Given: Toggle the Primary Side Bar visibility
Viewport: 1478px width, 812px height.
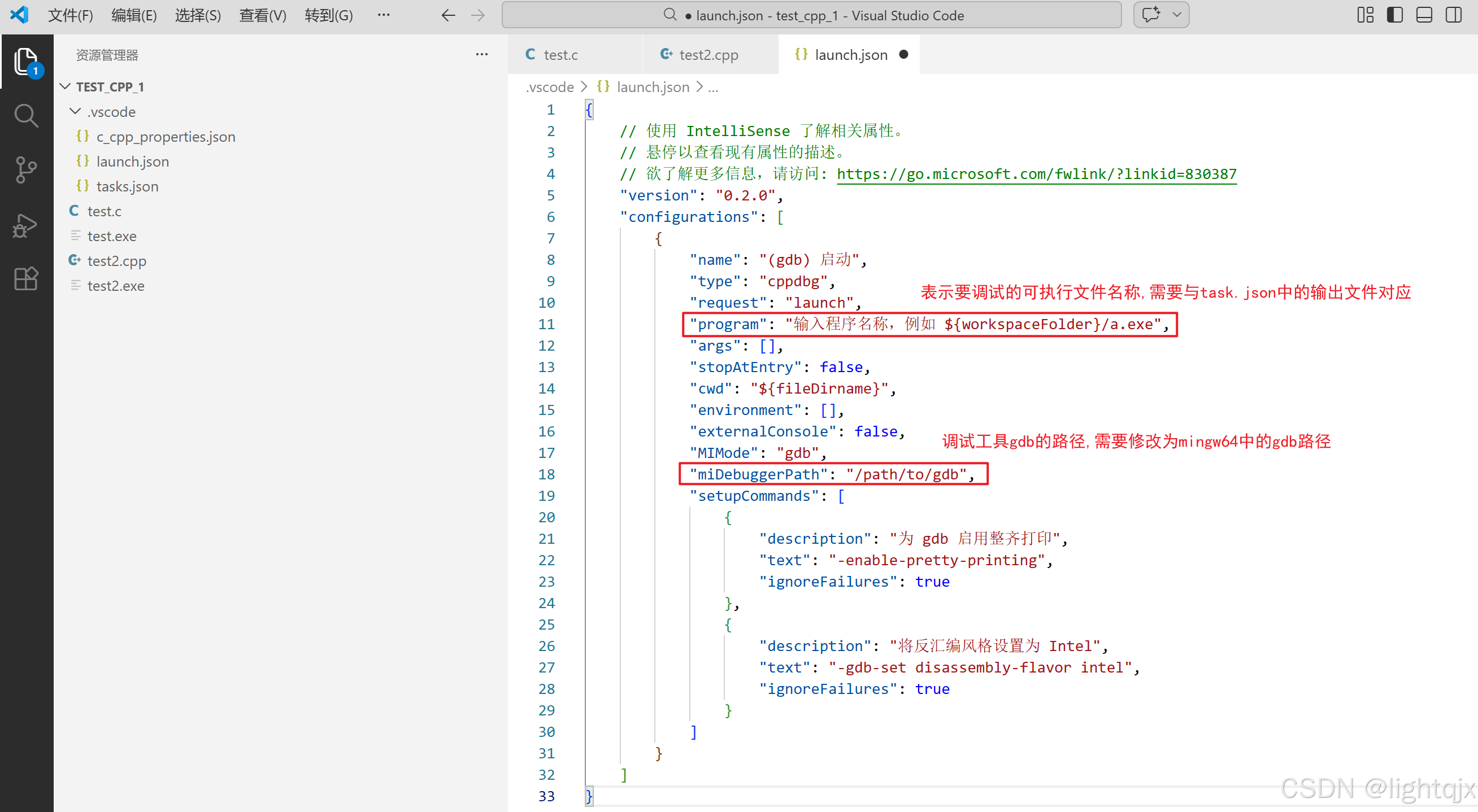Looking at the screenshot, I should tap(1394, 15).
